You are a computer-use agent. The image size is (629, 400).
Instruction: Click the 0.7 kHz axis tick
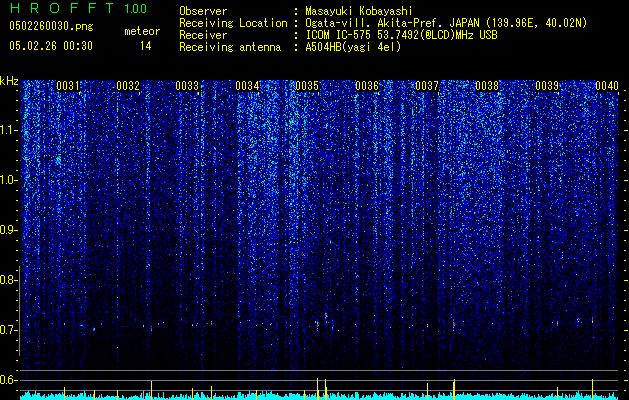9,330
